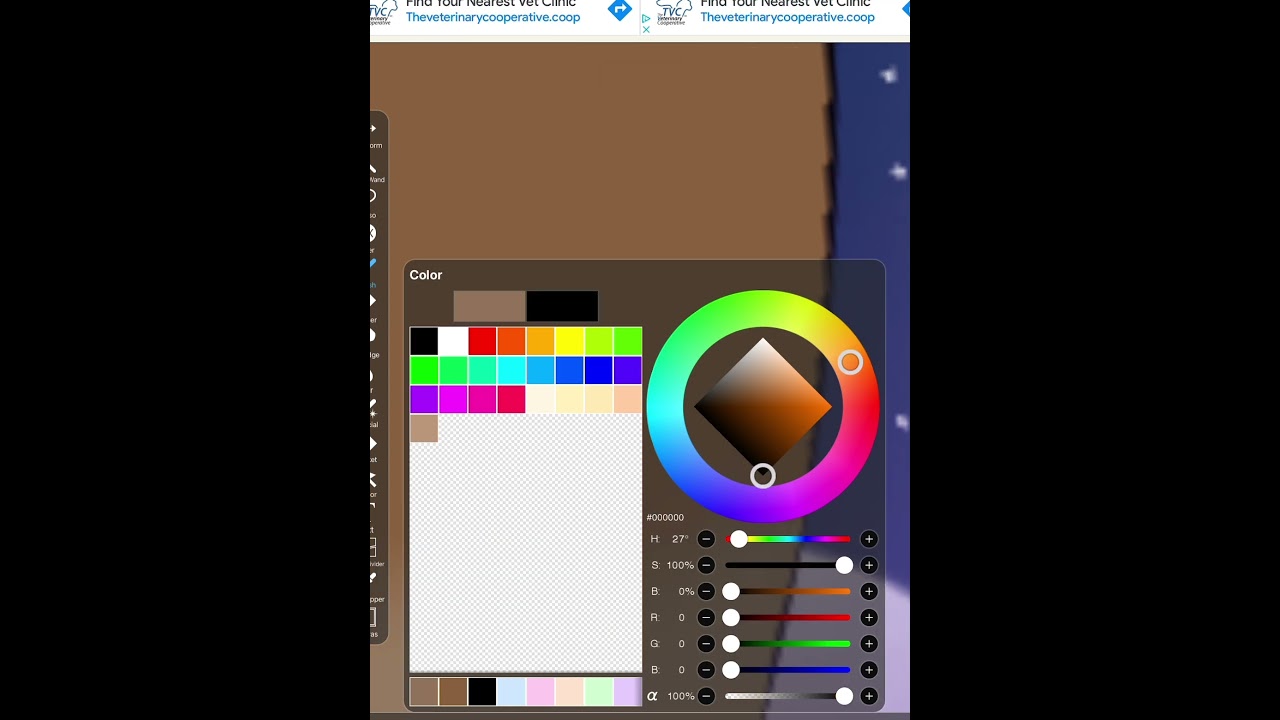The width and height of the screenshot is (1280, 720).
Task: Pick the cyan palette swatch
Action: point(511,370)
